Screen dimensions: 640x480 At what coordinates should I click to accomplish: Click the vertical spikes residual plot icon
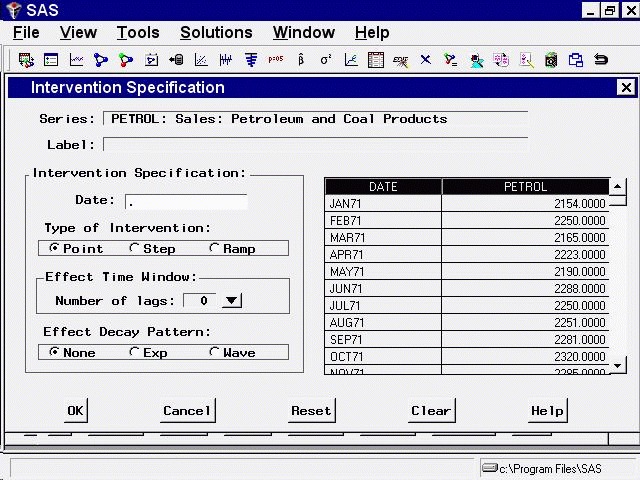tap(226, 60)
